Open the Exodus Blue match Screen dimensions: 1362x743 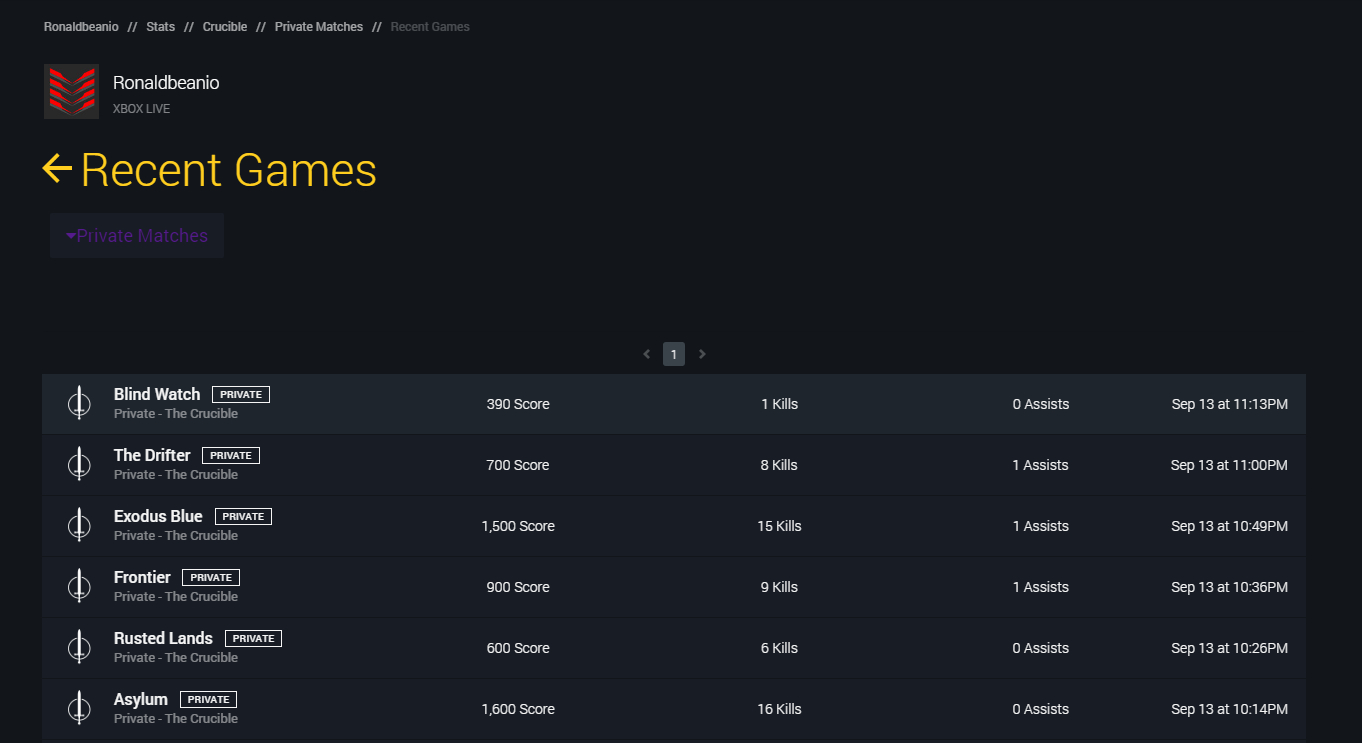(x=674, y=526)
